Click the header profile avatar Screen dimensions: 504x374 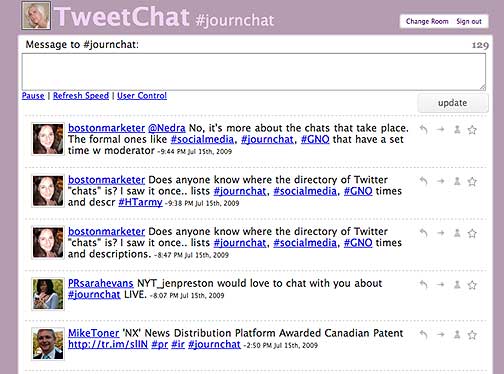(x=36, y=15)
